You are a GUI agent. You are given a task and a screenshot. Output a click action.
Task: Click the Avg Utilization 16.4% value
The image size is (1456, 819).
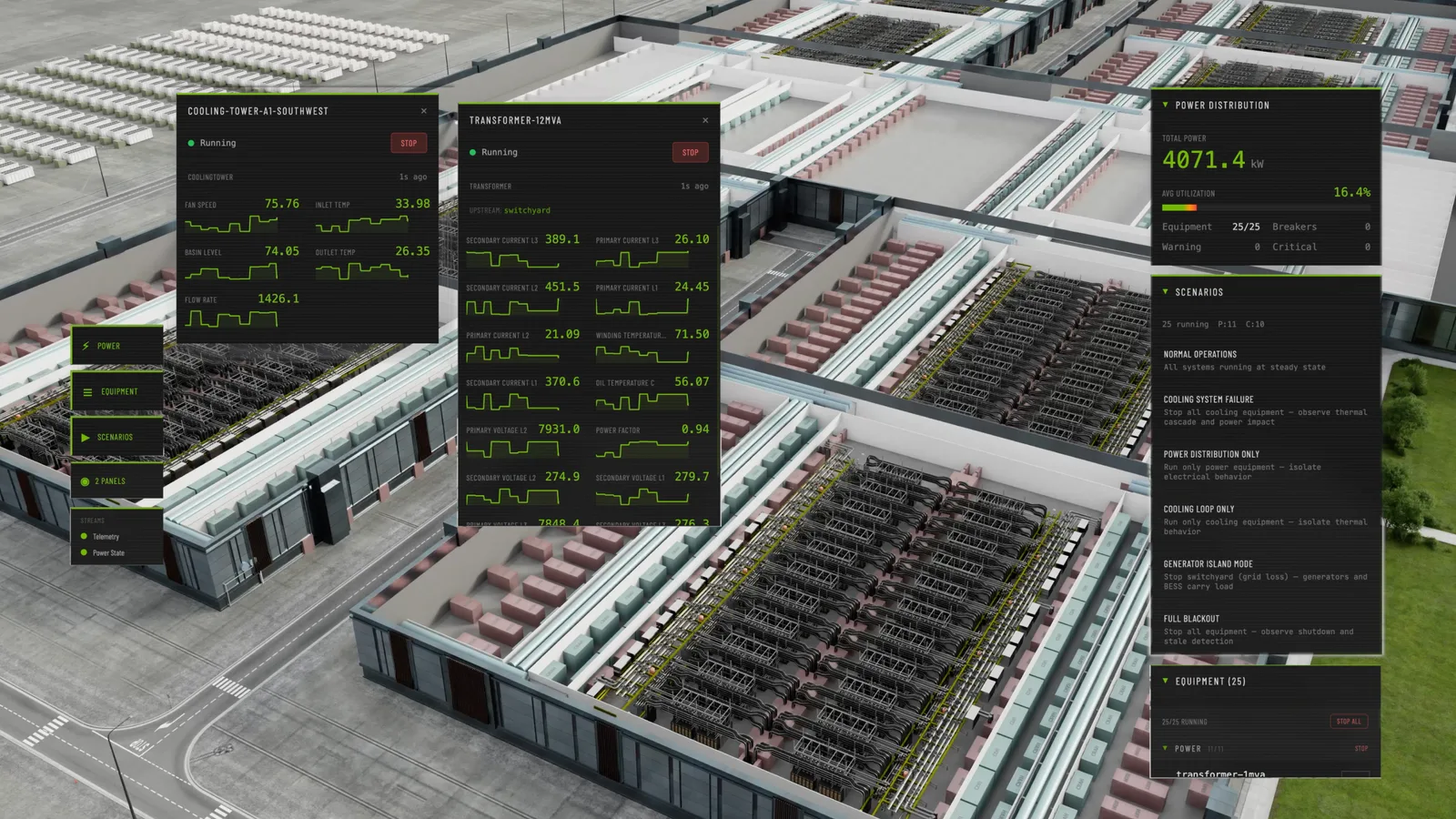tap(1351, 192)
